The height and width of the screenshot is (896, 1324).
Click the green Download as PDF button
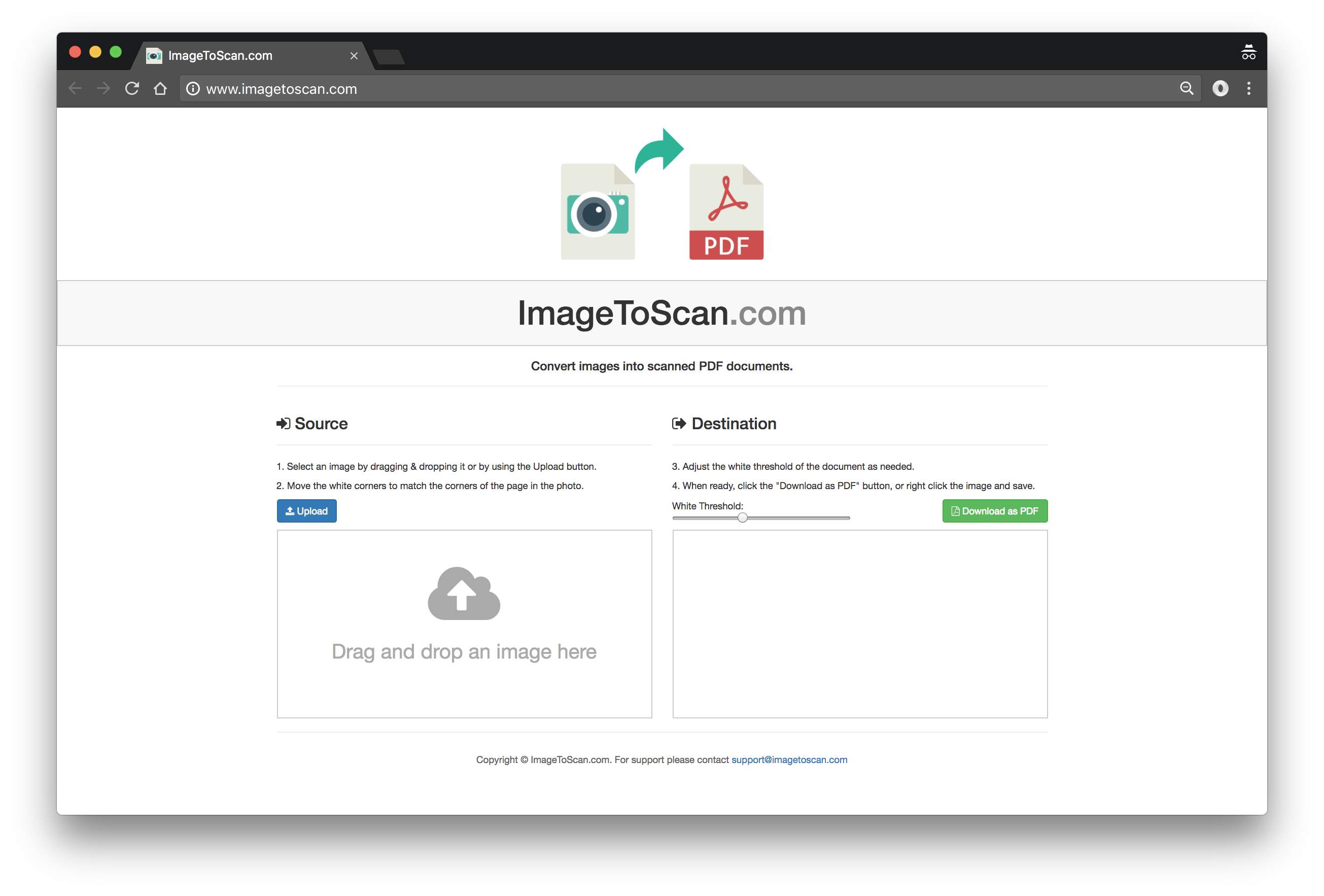pyautogui.click(x=995, y=511)
